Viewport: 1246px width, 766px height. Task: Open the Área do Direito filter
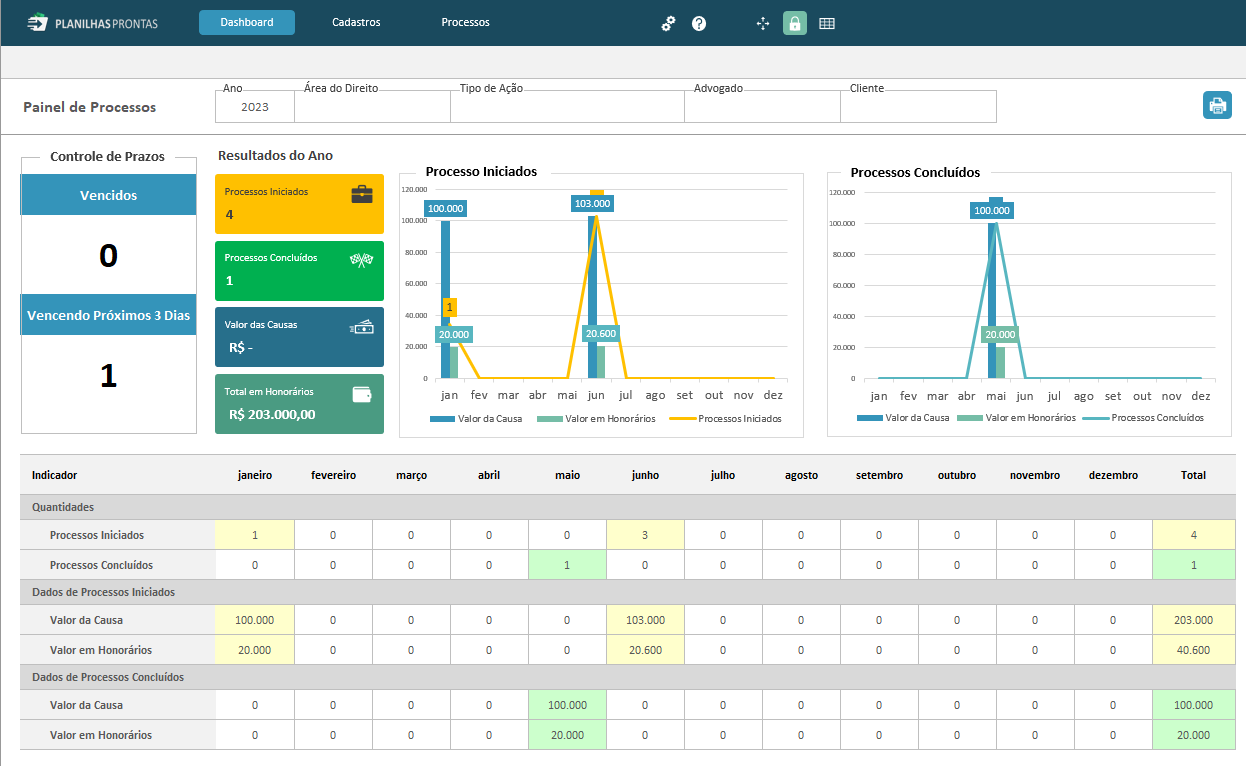(x=372, y=107)
